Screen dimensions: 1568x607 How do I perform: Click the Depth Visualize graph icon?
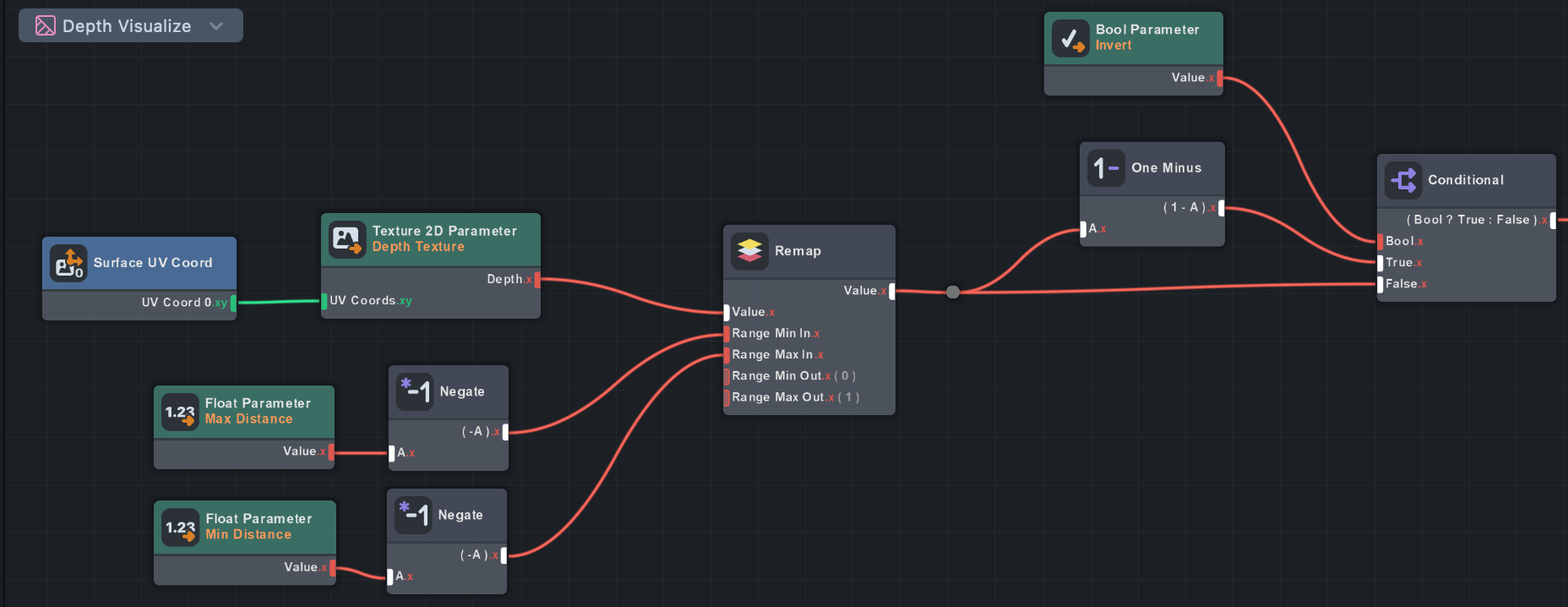point(45,26)
